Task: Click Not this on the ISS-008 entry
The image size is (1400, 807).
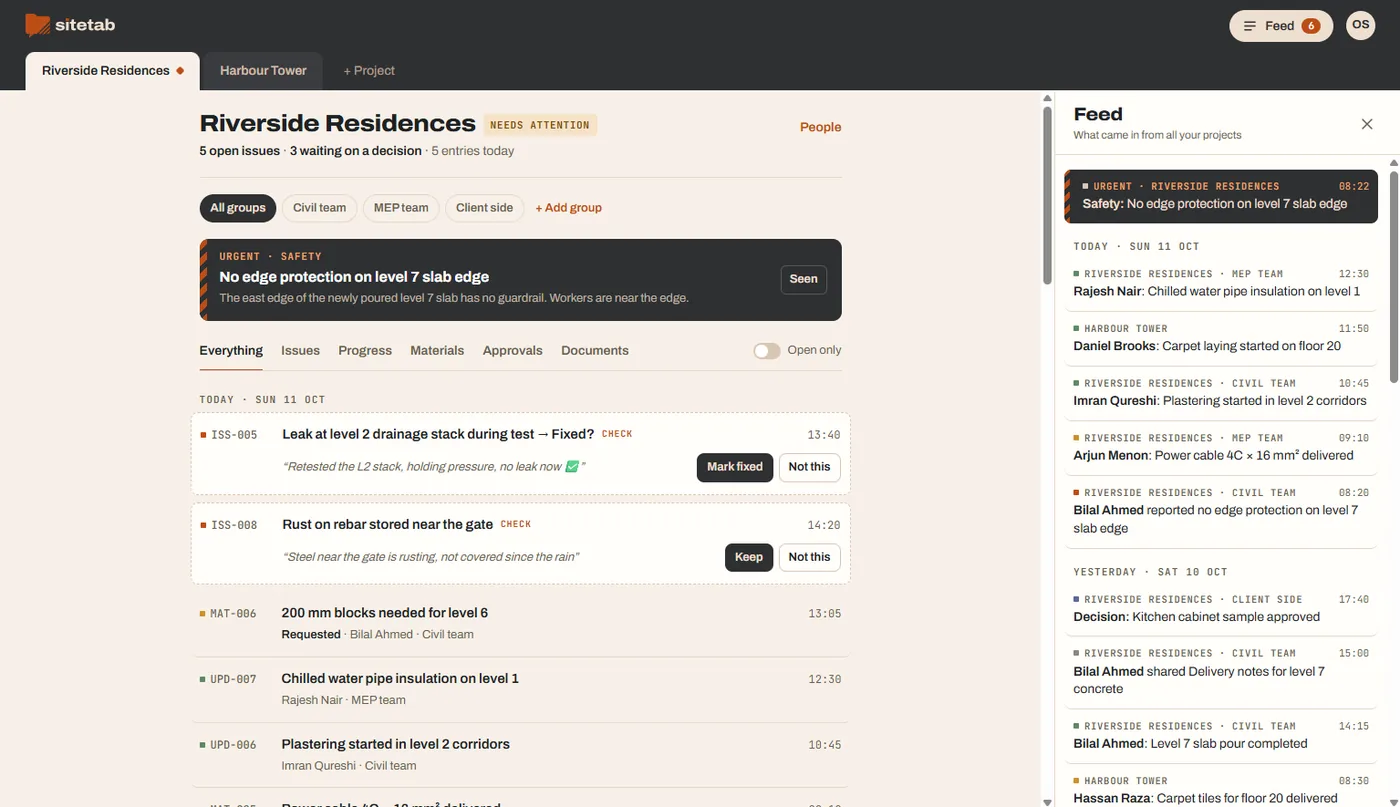Action: pyautogui.click(x=809, y=557)
